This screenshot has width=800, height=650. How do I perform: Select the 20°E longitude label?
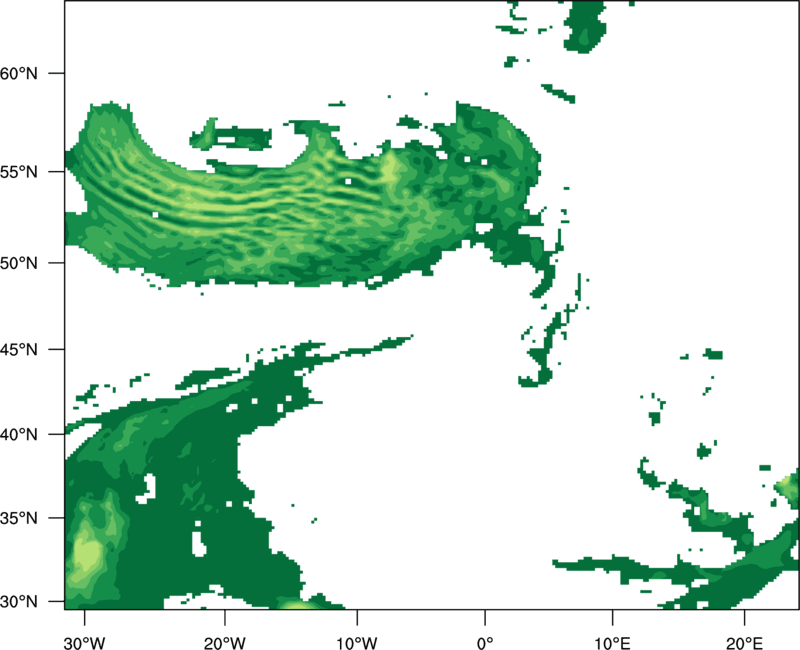click(x=744, y=643)
